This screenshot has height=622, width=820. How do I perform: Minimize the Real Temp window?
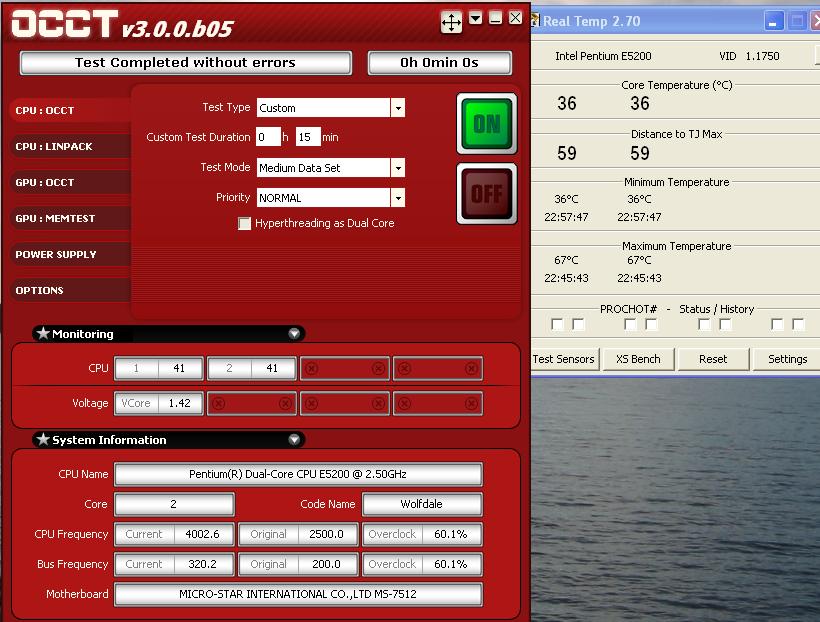point(773,21)
